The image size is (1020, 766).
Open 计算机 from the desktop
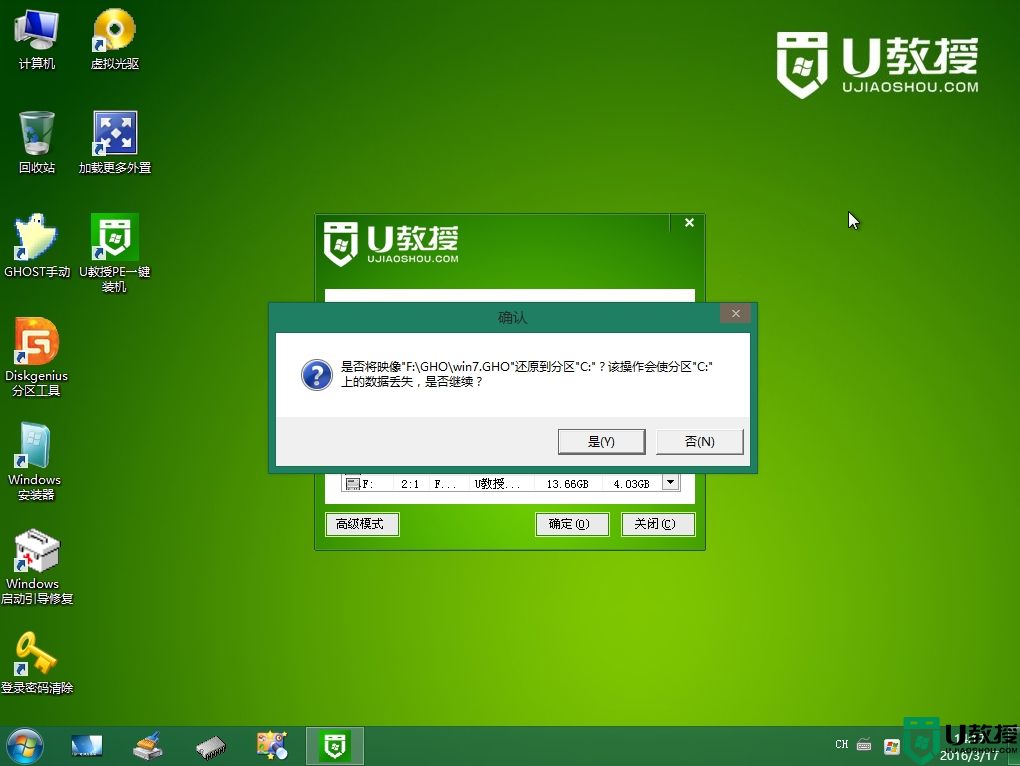click(x=36, y=35)
